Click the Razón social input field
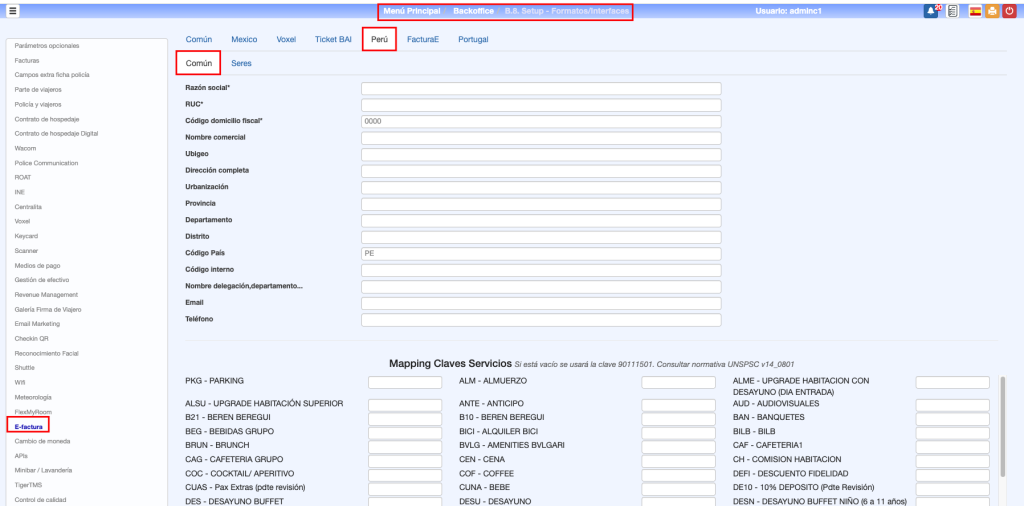 [x=540, y=88]
